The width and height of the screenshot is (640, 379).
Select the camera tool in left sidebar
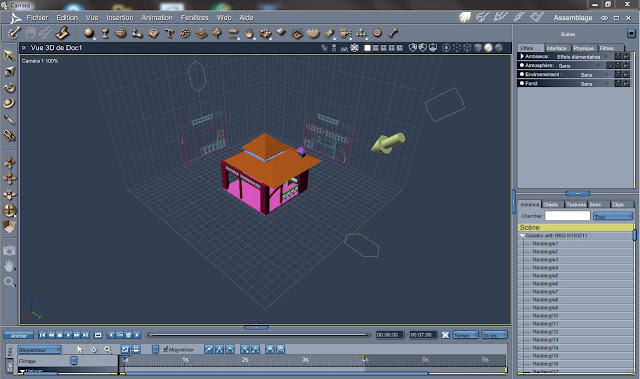[x=9, y=250]
